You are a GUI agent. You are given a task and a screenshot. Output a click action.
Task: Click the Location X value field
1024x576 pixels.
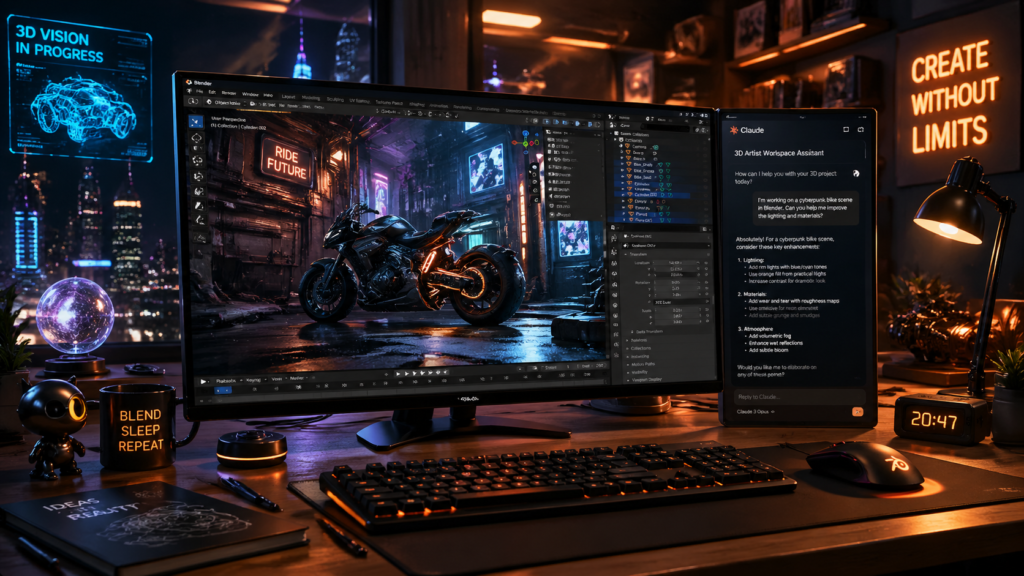tap(675, 263)
